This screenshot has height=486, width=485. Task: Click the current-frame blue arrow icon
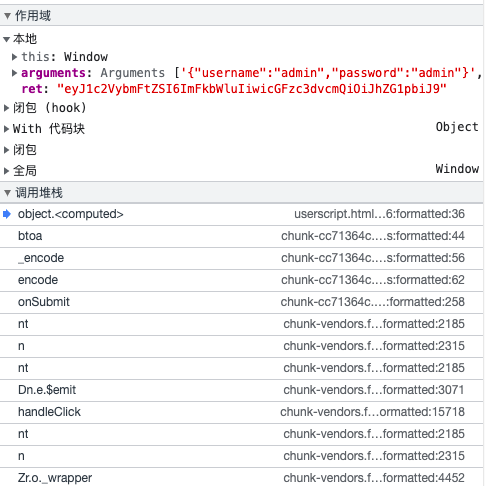[7, 214]
